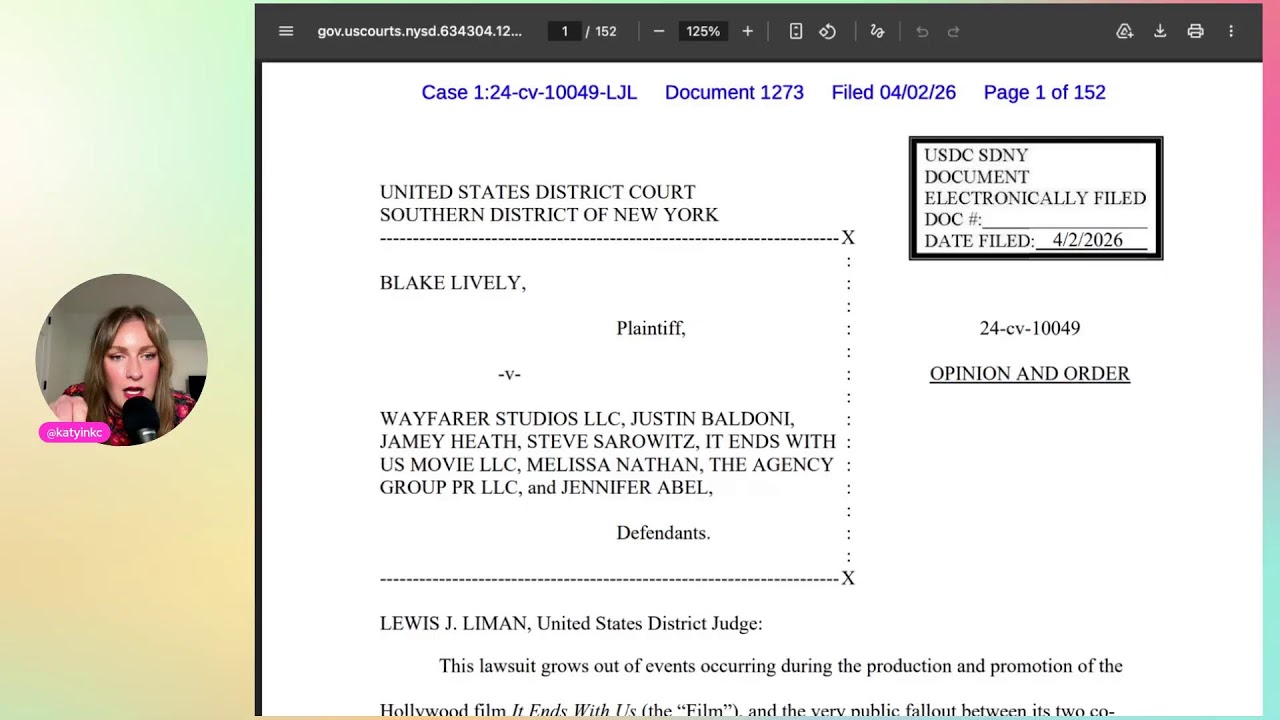The image size is (1280, 720).
Task: Click the name 'BLAKE LIVELY,'
Action: click(x=453, y=283)
